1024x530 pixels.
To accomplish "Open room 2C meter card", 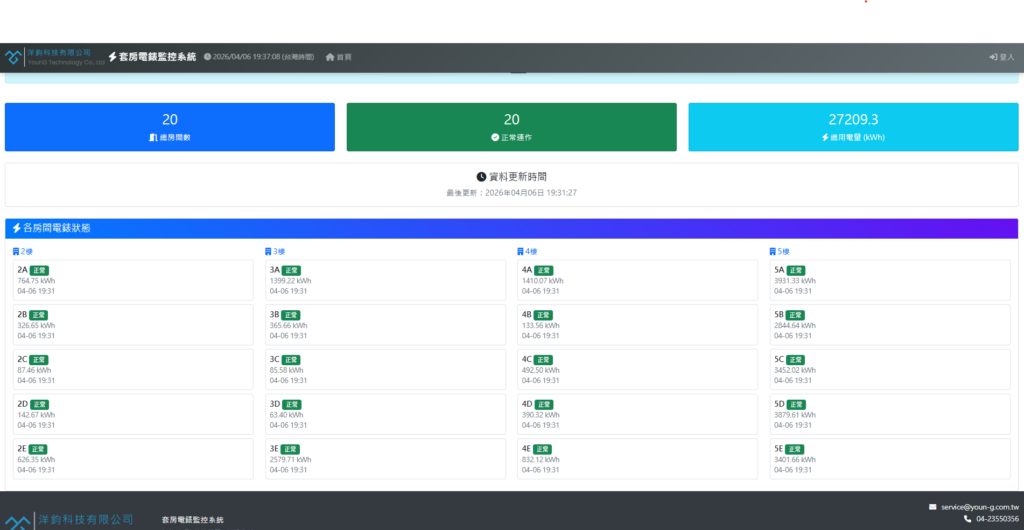I will [x=133, y=369].
